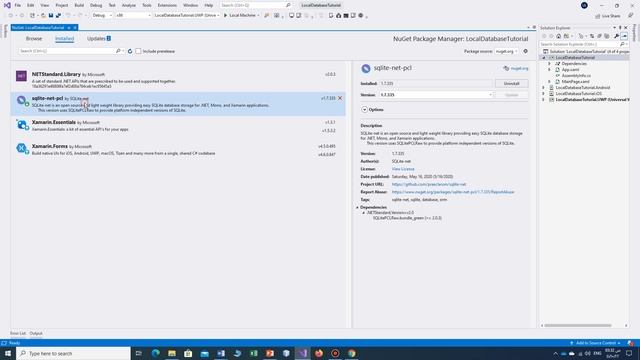Expand the Options section

point(364,109)
